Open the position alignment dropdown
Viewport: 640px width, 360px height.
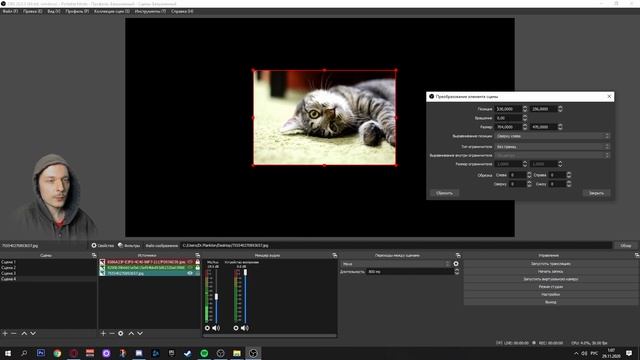pyautogui.click(x=552, y=136)
